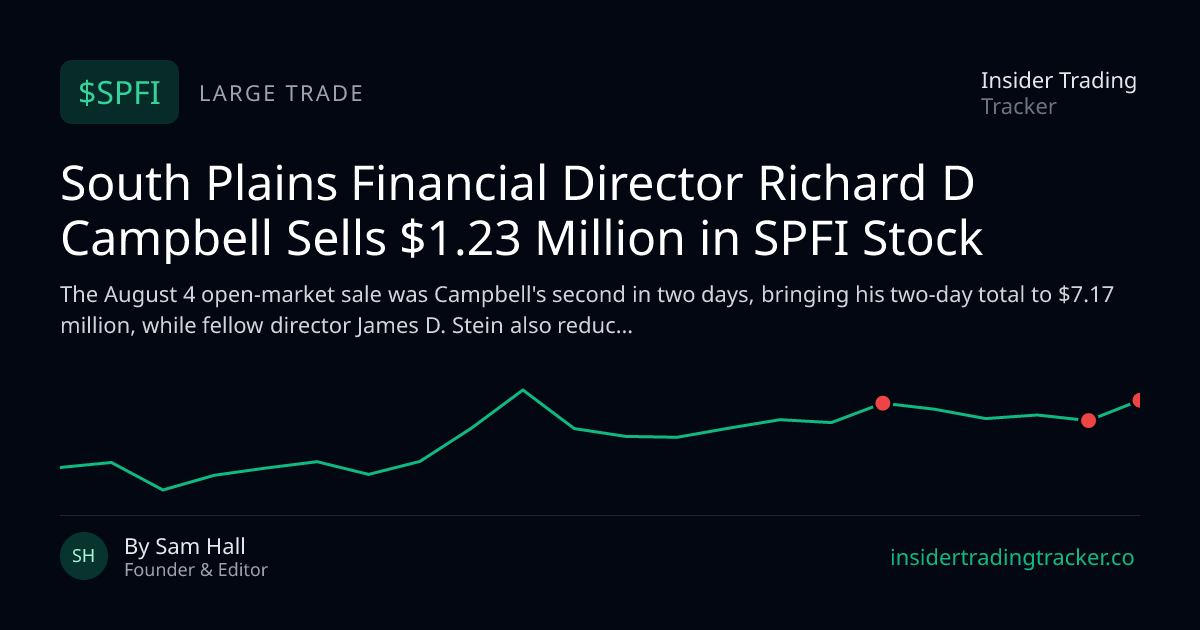1200x630 pixels.
Task: Select the SH author avatar circle
Action: pyautogui.click(x=84, y=556)
